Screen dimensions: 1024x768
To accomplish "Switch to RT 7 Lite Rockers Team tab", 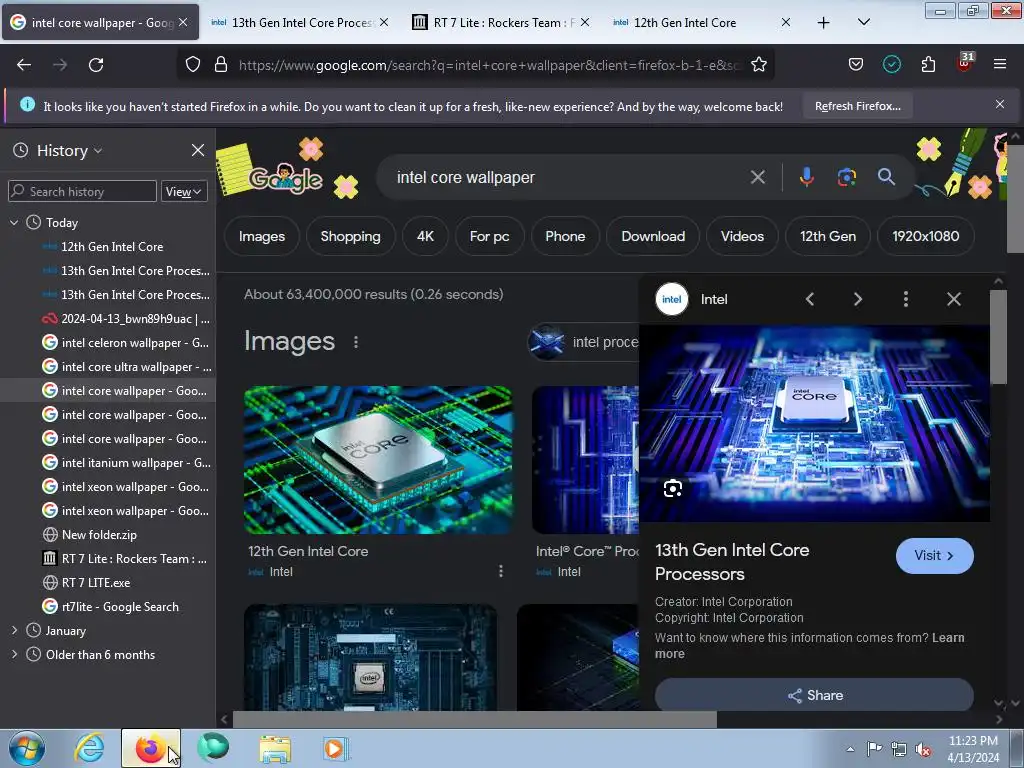I will pyautogui.click(x=501, y=22).
